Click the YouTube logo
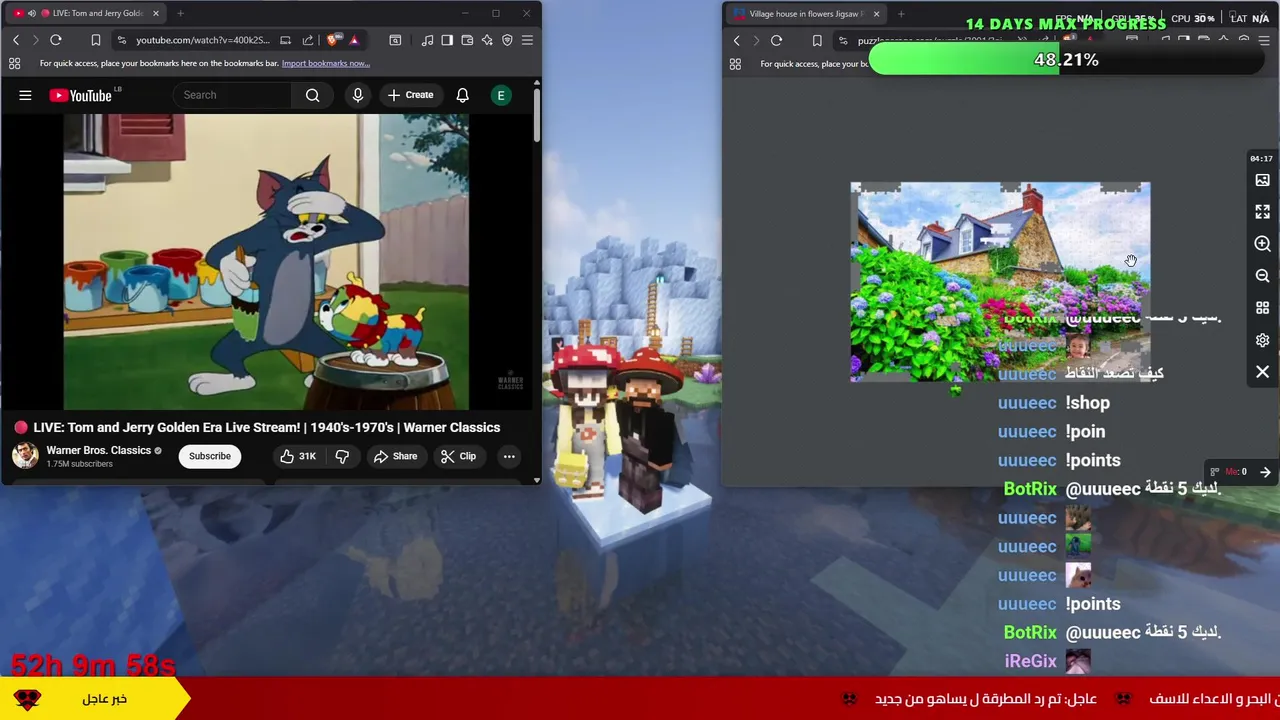The width and height of the screenshot is (1280, 720). tap(80, 95)
